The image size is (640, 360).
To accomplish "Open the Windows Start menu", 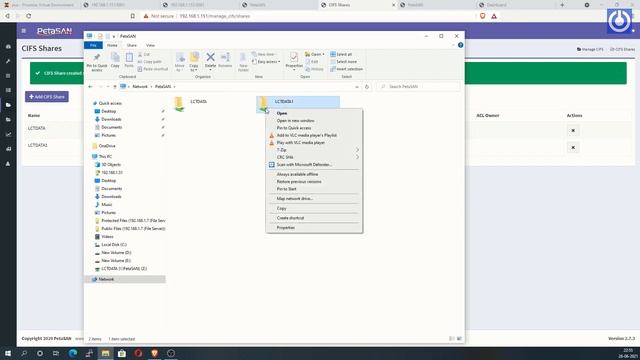I will click(x=8, y=353).
